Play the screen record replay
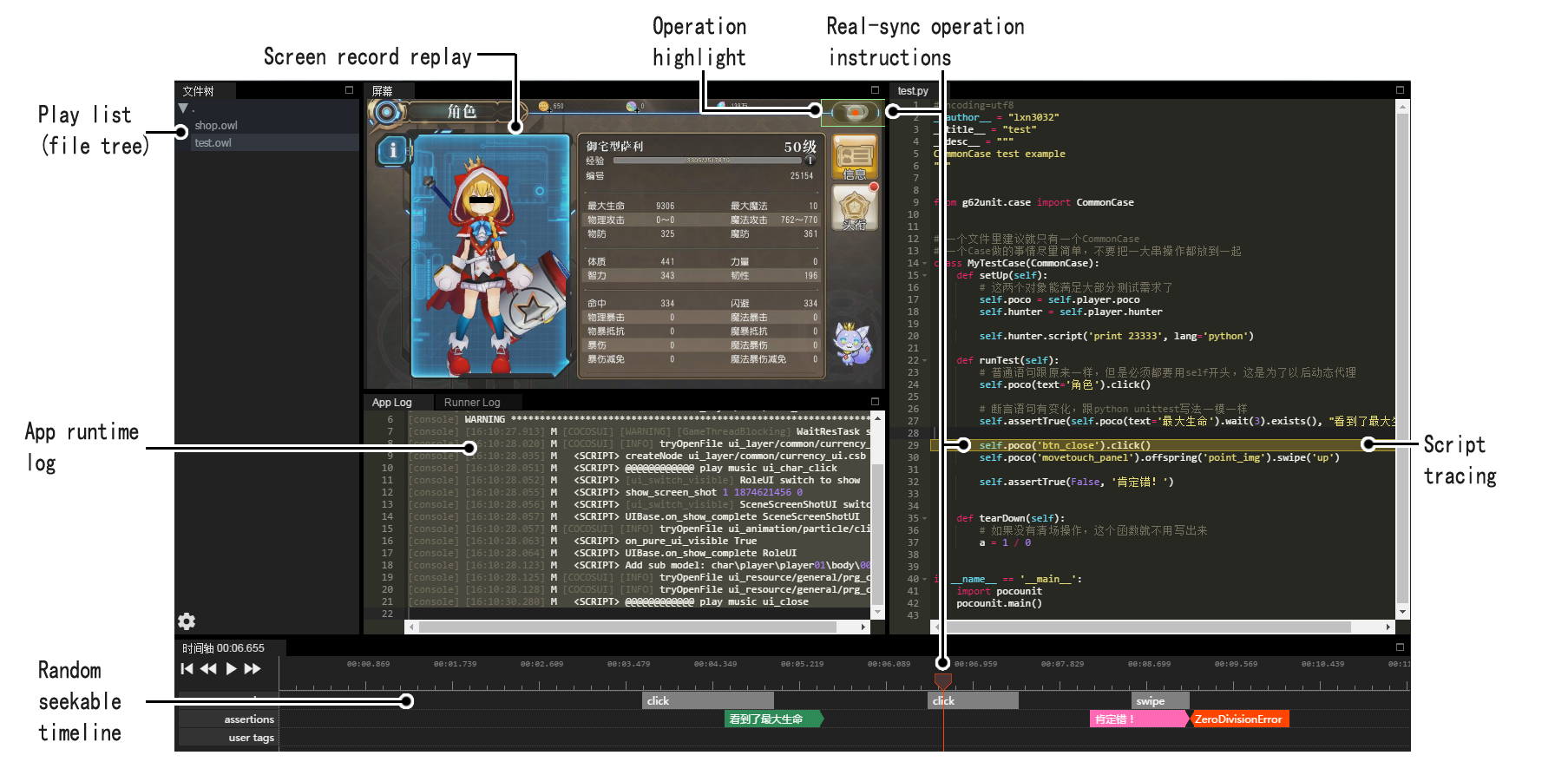 [x=231, y=669]
